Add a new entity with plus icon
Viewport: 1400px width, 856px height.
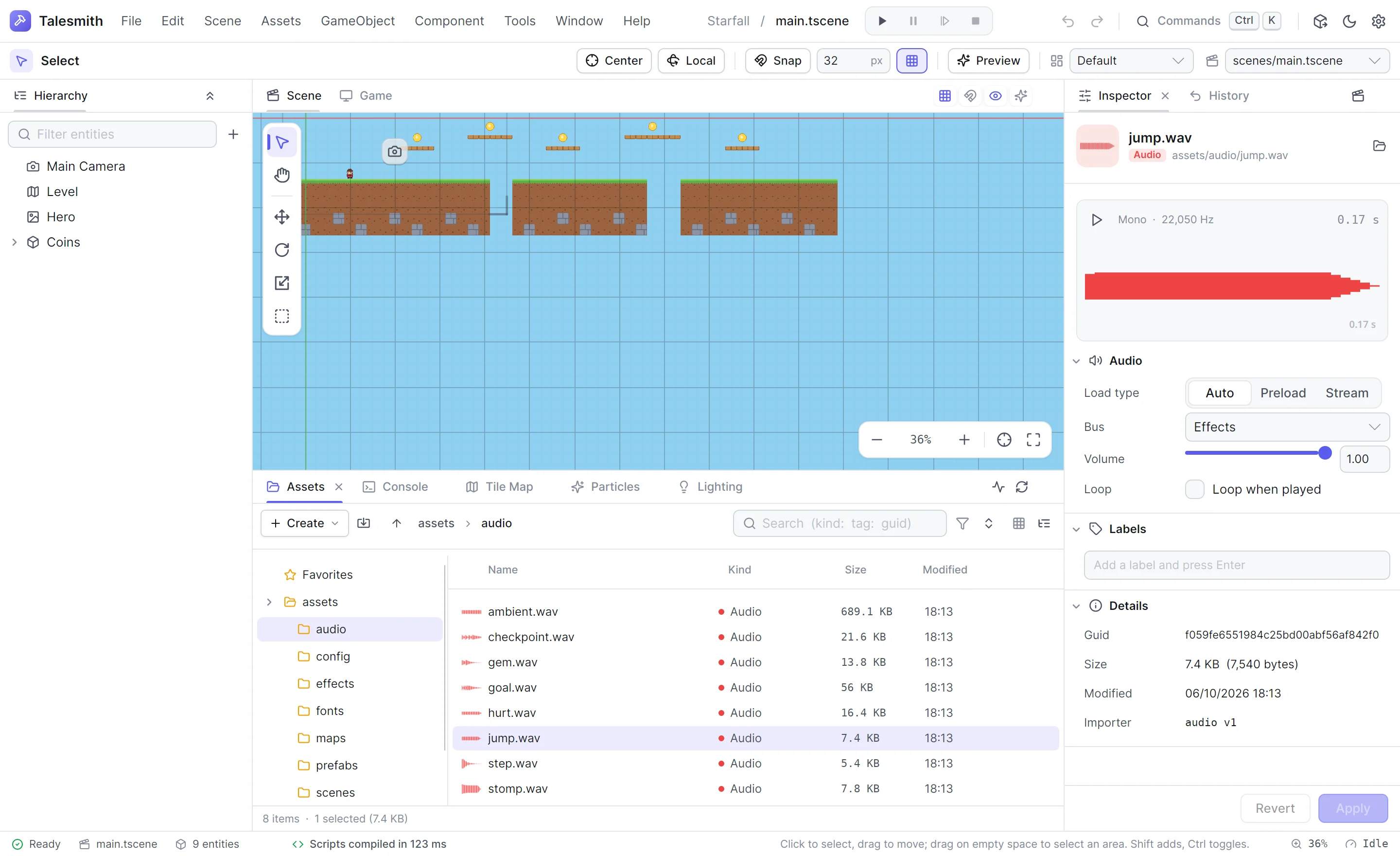233,134
